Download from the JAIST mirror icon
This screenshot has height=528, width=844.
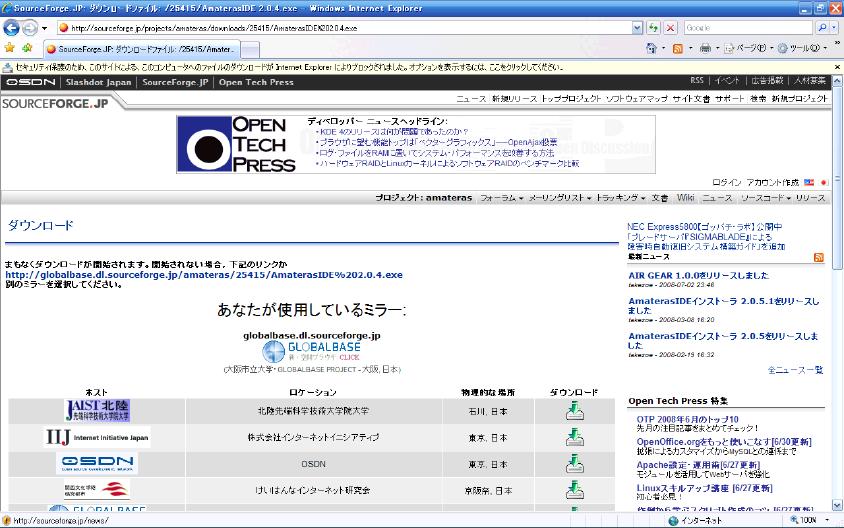point(574,411)
